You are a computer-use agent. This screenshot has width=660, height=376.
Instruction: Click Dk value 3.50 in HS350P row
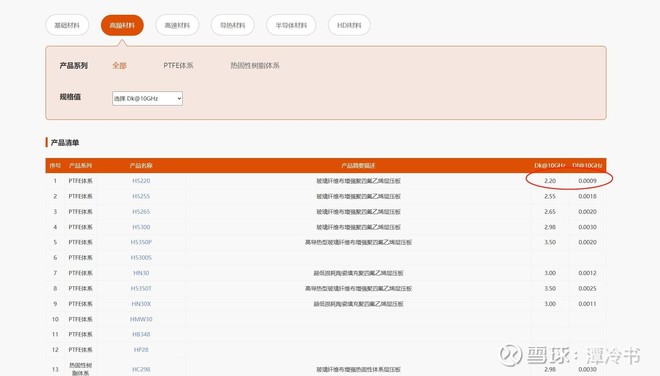[x=550, y=243]
